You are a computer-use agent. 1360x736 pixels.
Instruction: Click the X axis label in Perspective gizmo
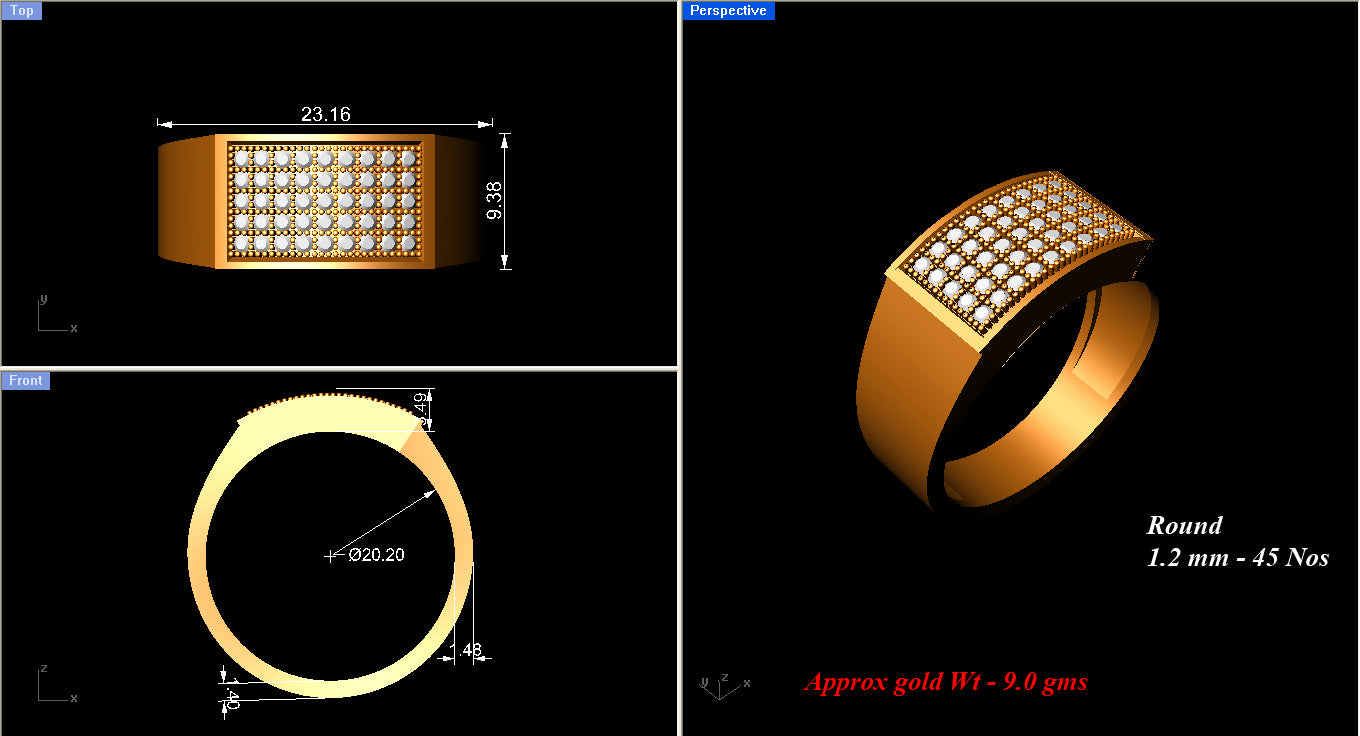click(x=746, y=682)
